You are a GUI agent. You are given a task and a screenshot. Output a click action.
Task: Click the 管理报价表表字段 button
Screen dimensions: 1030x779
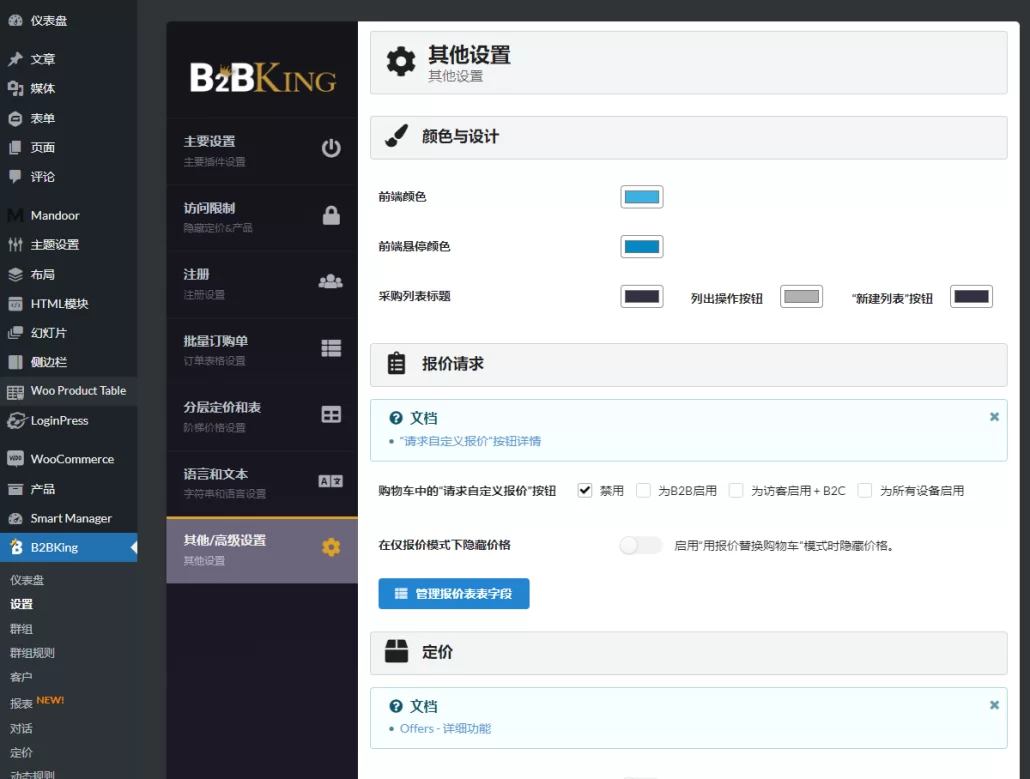[x=454, y=593]
